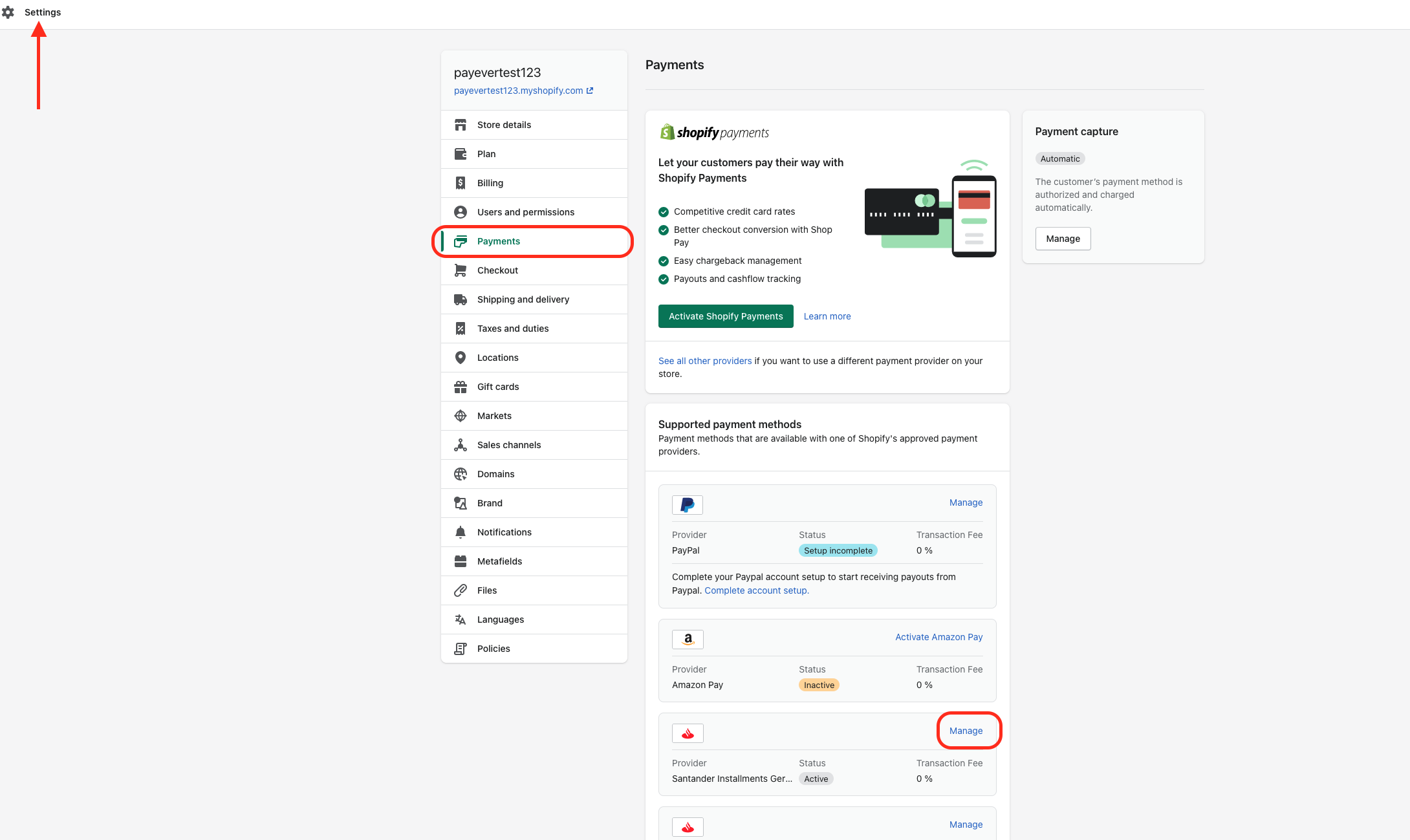The width and height of the screenshot is (1410, 840).
Task: Click the Policies document icon
Action: coord(461,649)
